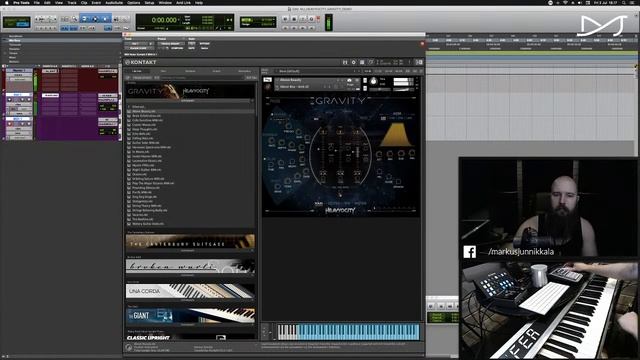Viewport: 640px width, 360px height.
Task: Click the Kontakt workspace panels icon
Action: pos(362,62)
